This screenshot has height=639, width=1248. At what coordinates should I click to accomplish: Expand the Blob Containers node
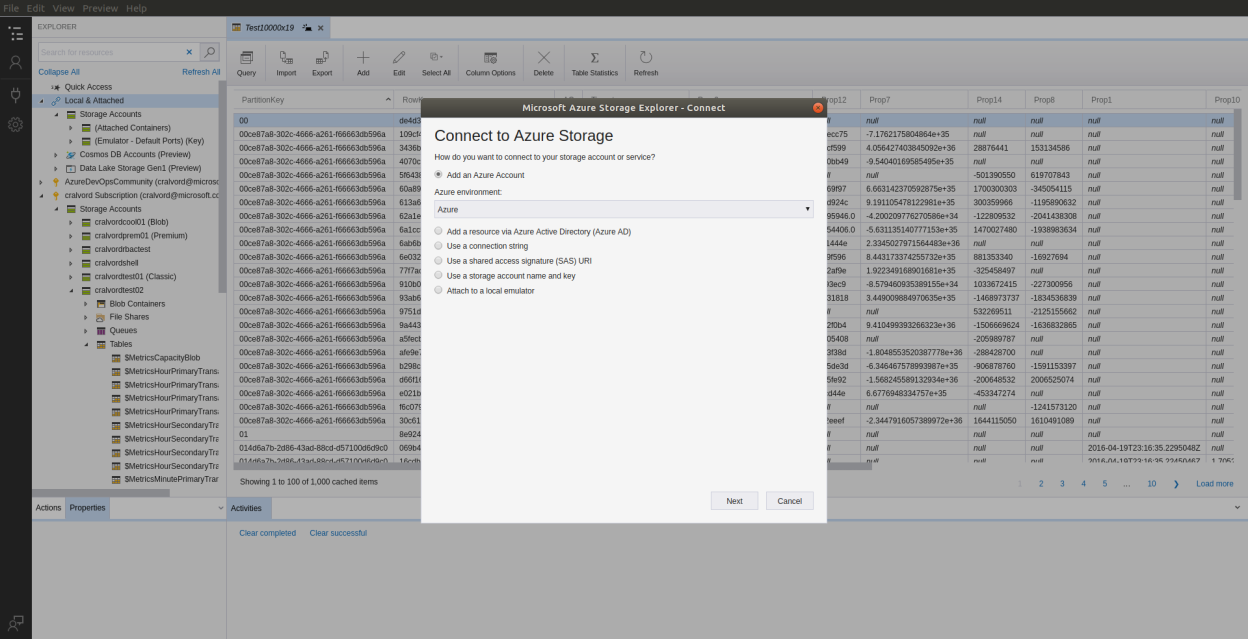86,304
